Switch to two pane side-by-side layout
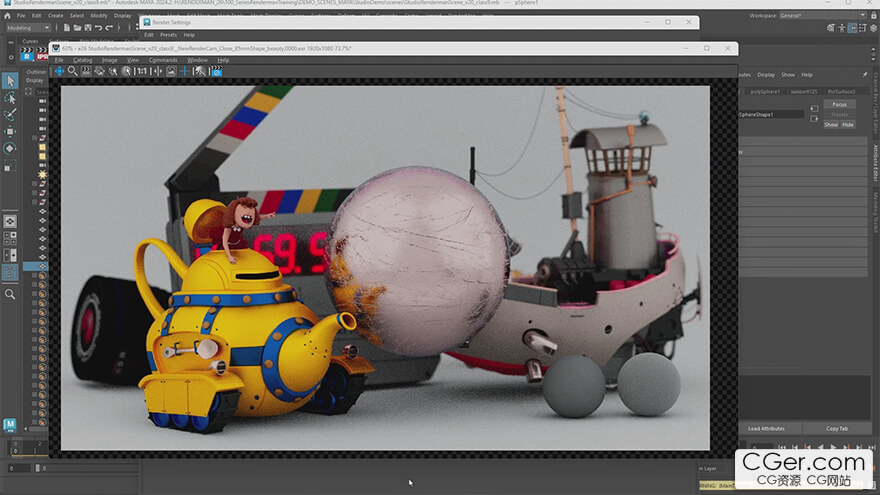The image size is (880, 495). click(10, 255)
